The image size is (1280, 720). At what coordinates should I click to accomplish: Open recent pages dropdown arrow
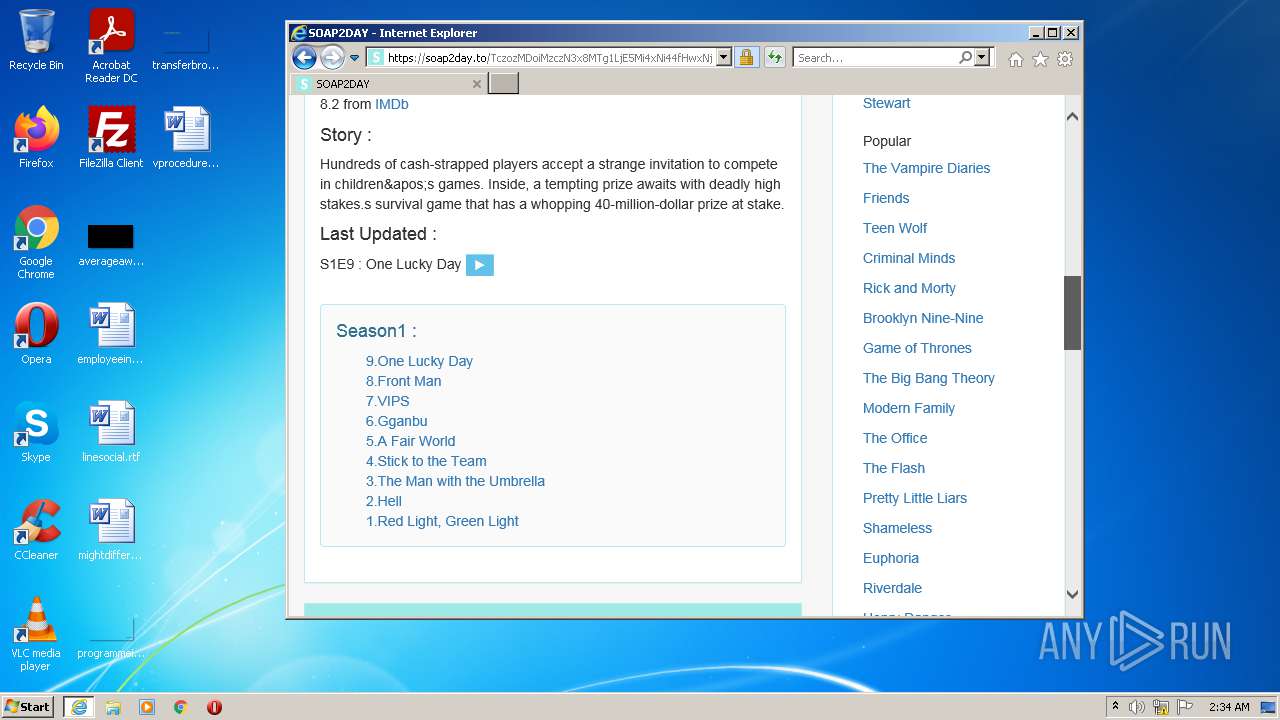(x=354, y=58)
